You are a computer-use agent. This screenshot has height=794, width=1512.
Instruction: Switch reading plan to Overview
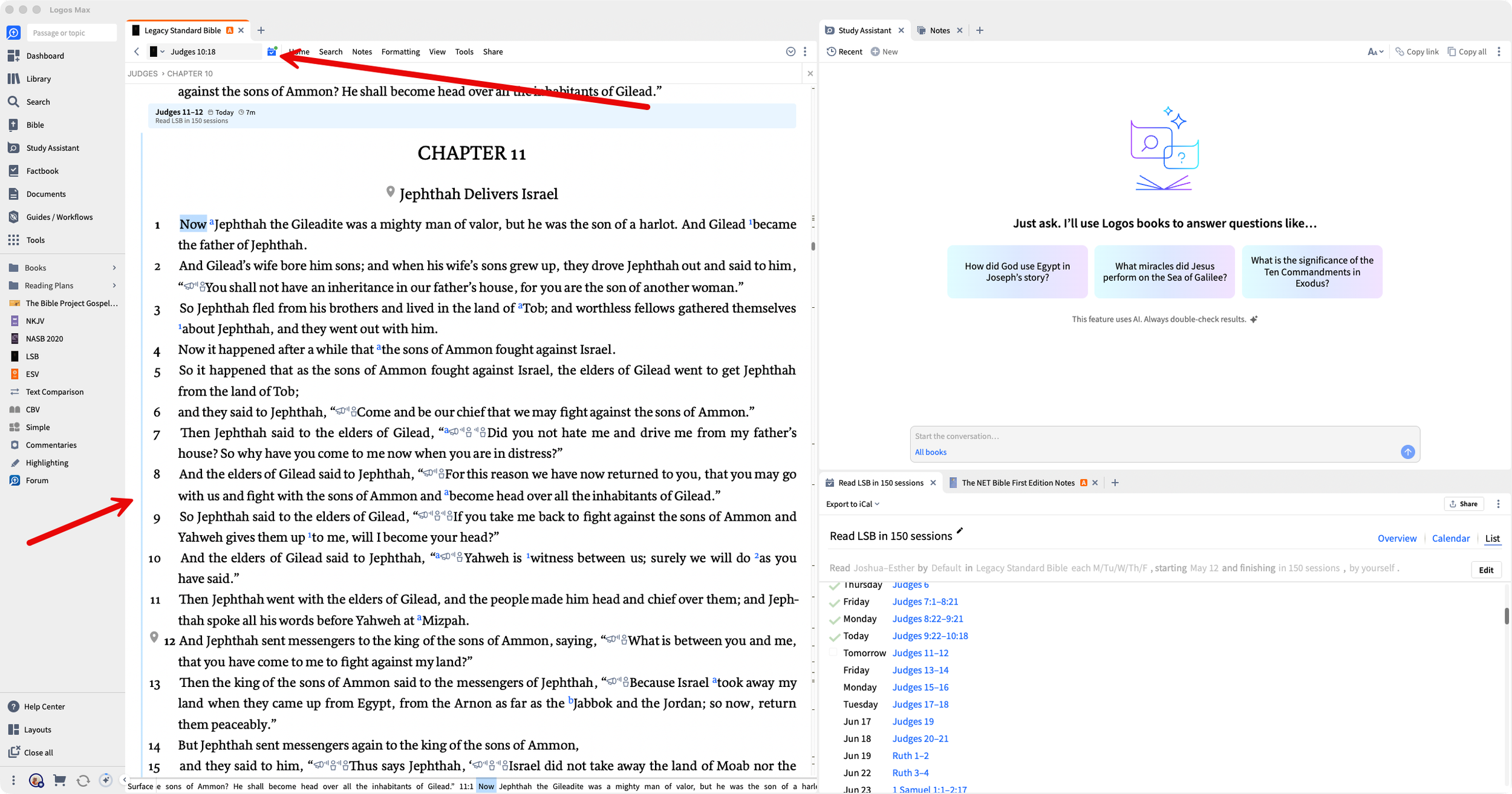[1396, 538]
